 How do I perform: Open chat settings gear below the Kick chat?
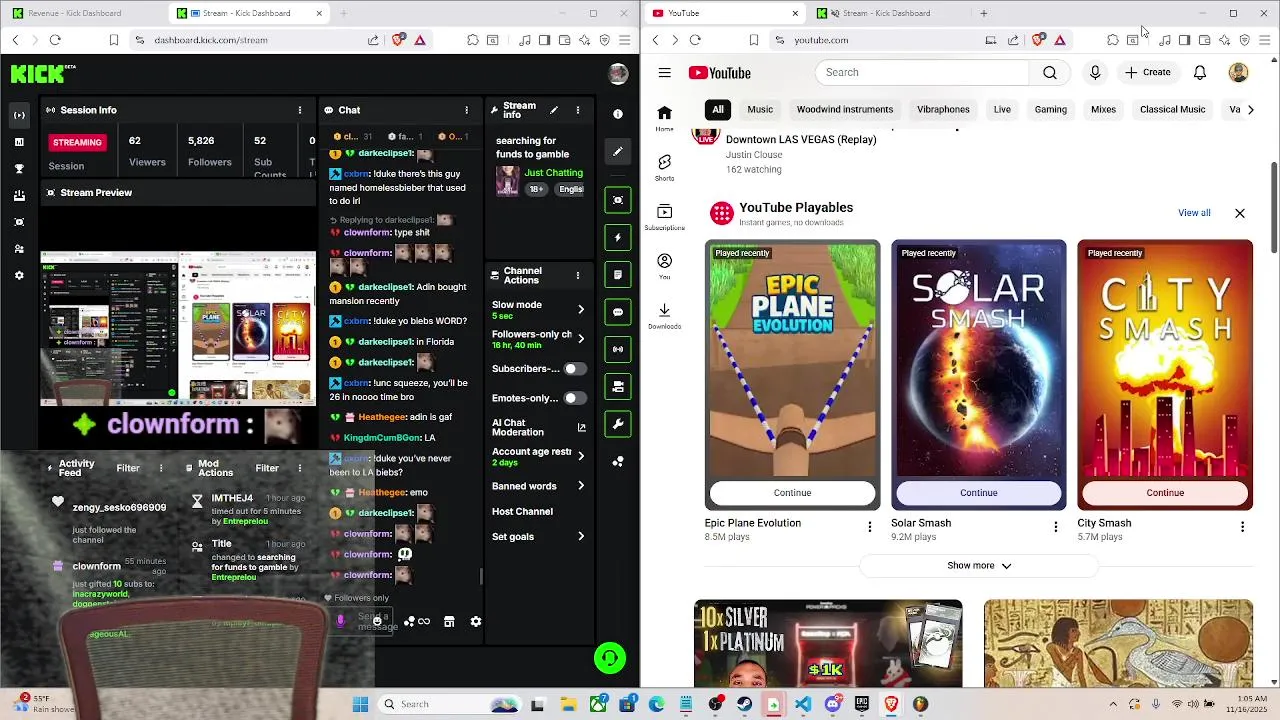(x=476, y=621)
